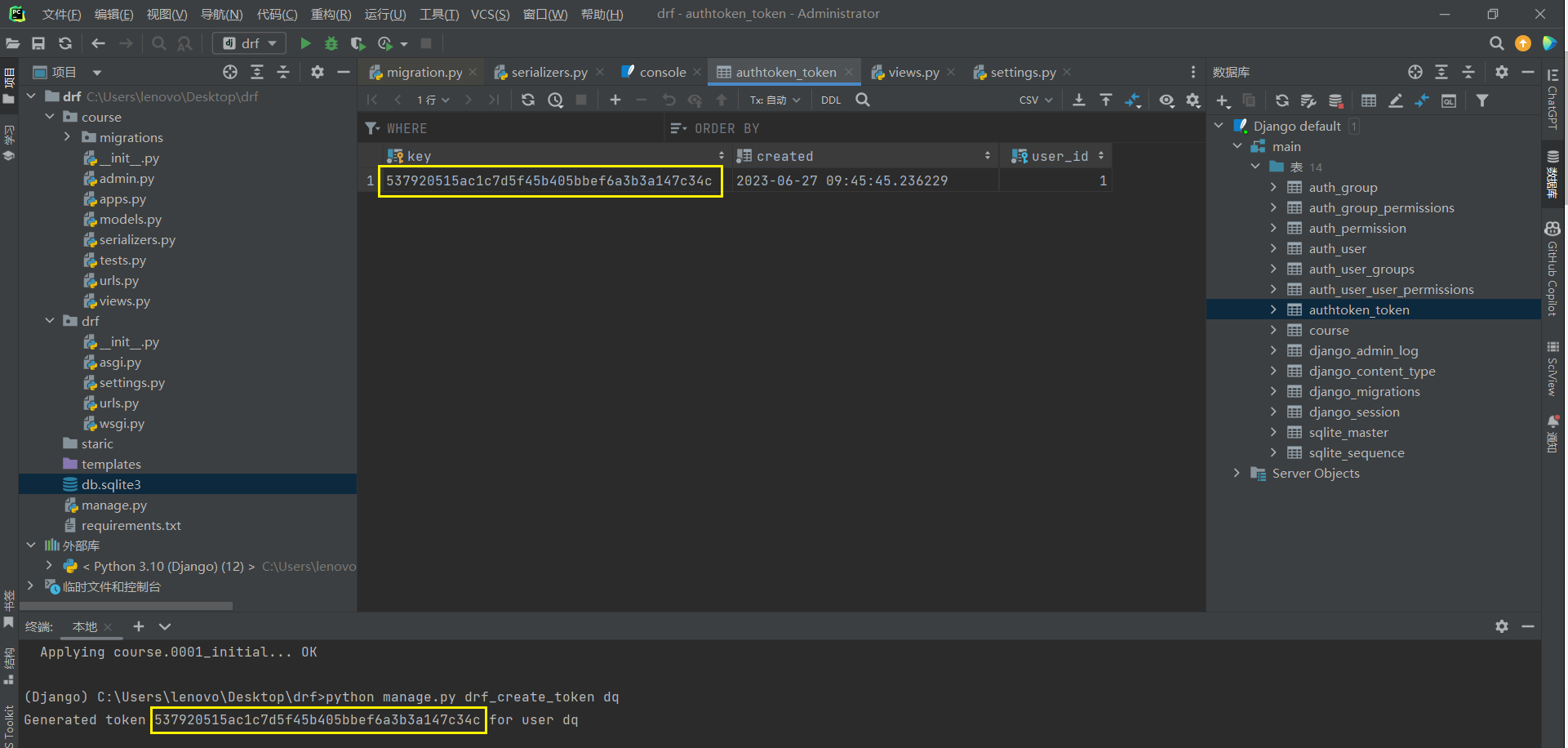Open the terminal tab options chevron
This screenshot has height=748, width=1568.
click(165, 626)
